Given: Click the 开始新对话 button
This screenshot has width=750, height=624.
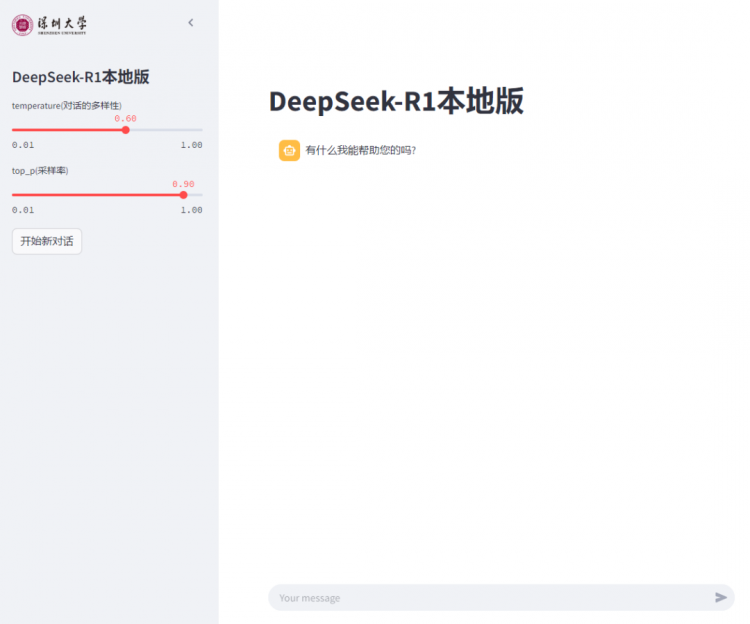Looking at the screenshot, I should 47,241.
